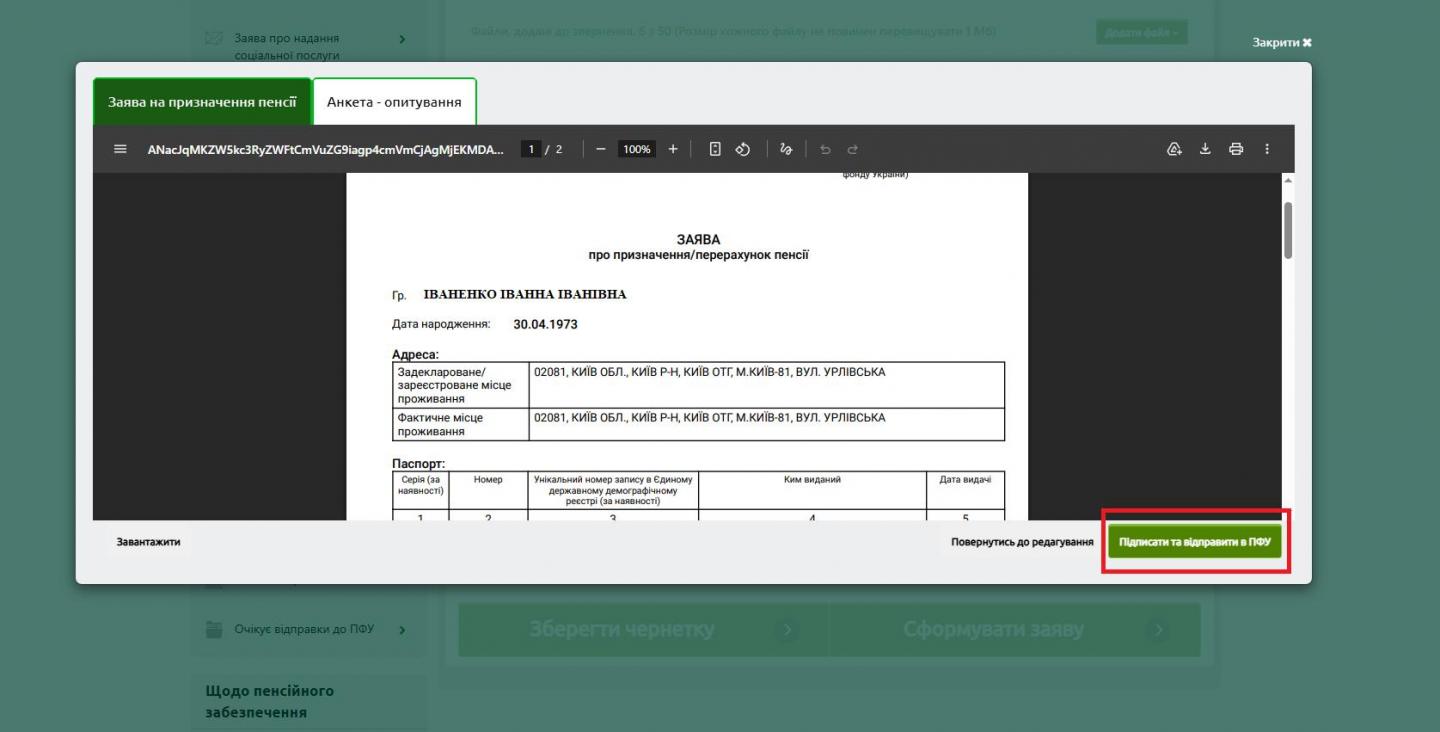Zoom out the PDF document

(601, 149)
